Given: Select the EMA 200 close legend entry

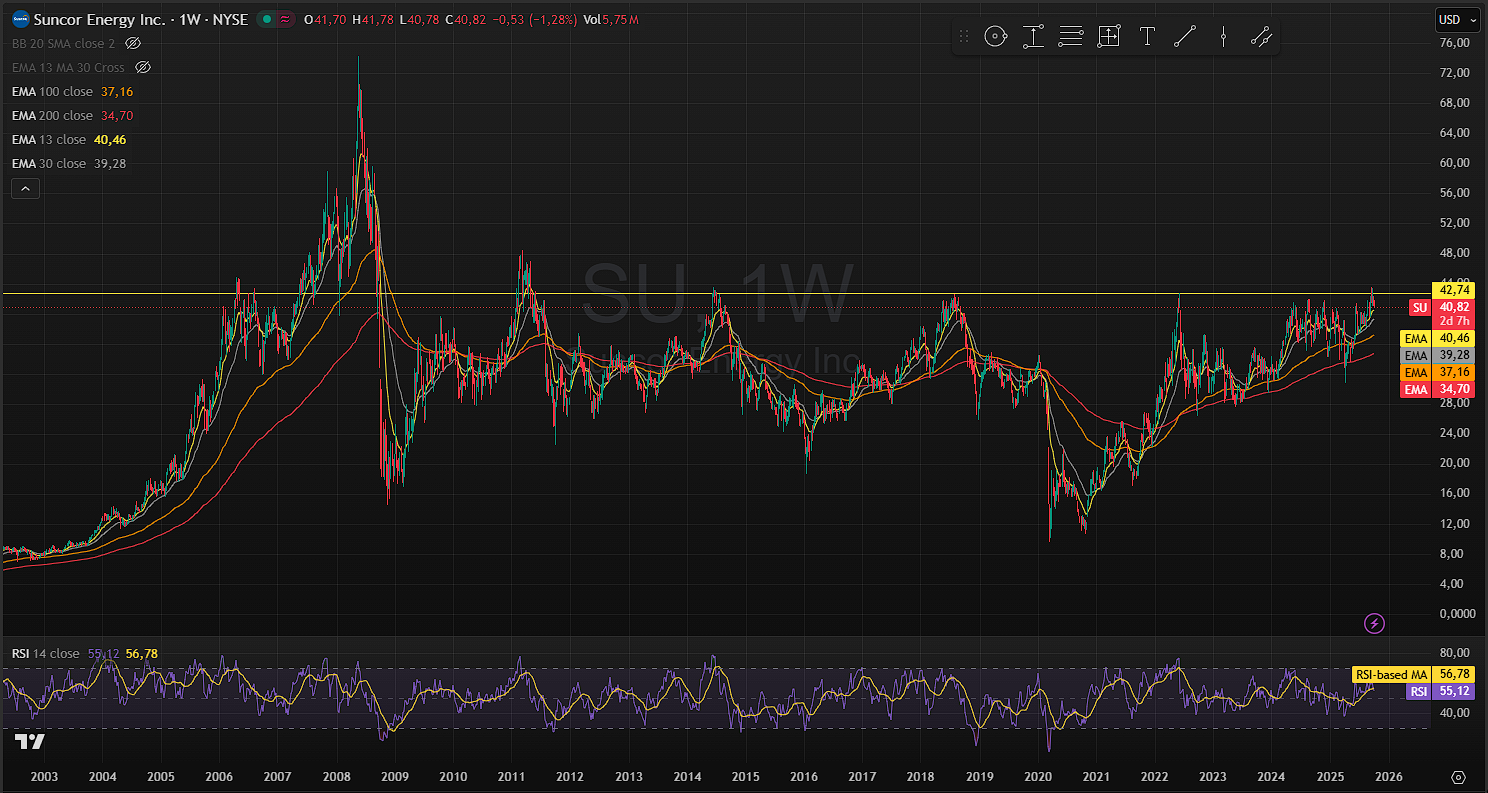Looking at the screenshot, I should click(72, 116).
